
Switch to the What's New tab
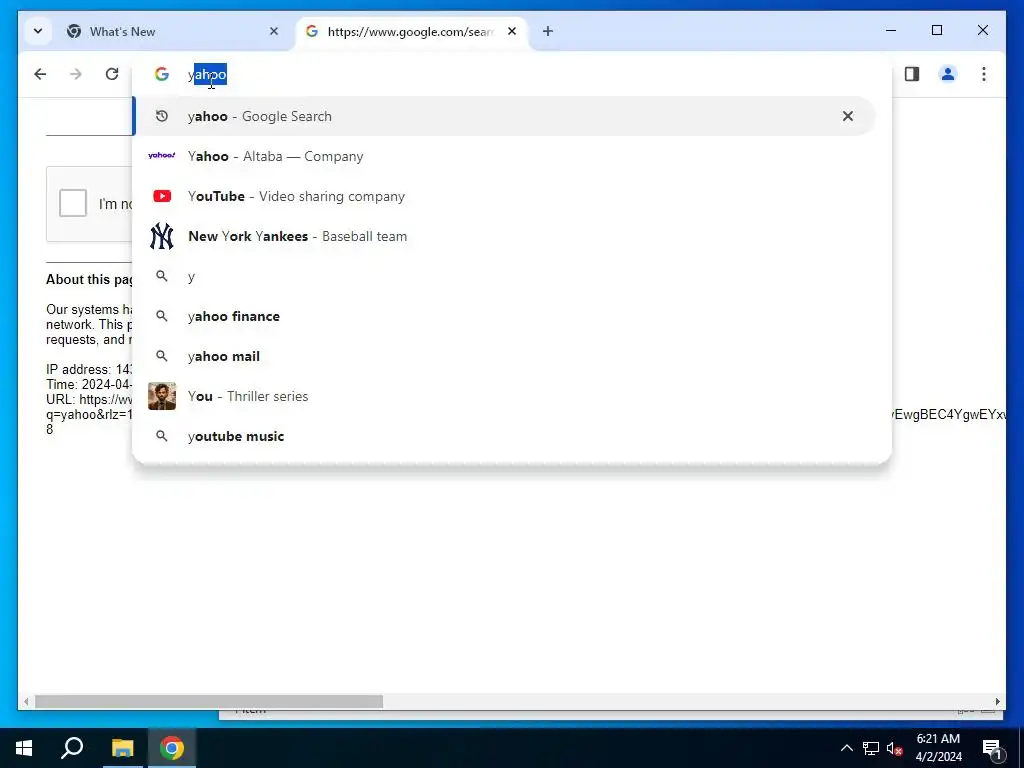coord(171,31)
